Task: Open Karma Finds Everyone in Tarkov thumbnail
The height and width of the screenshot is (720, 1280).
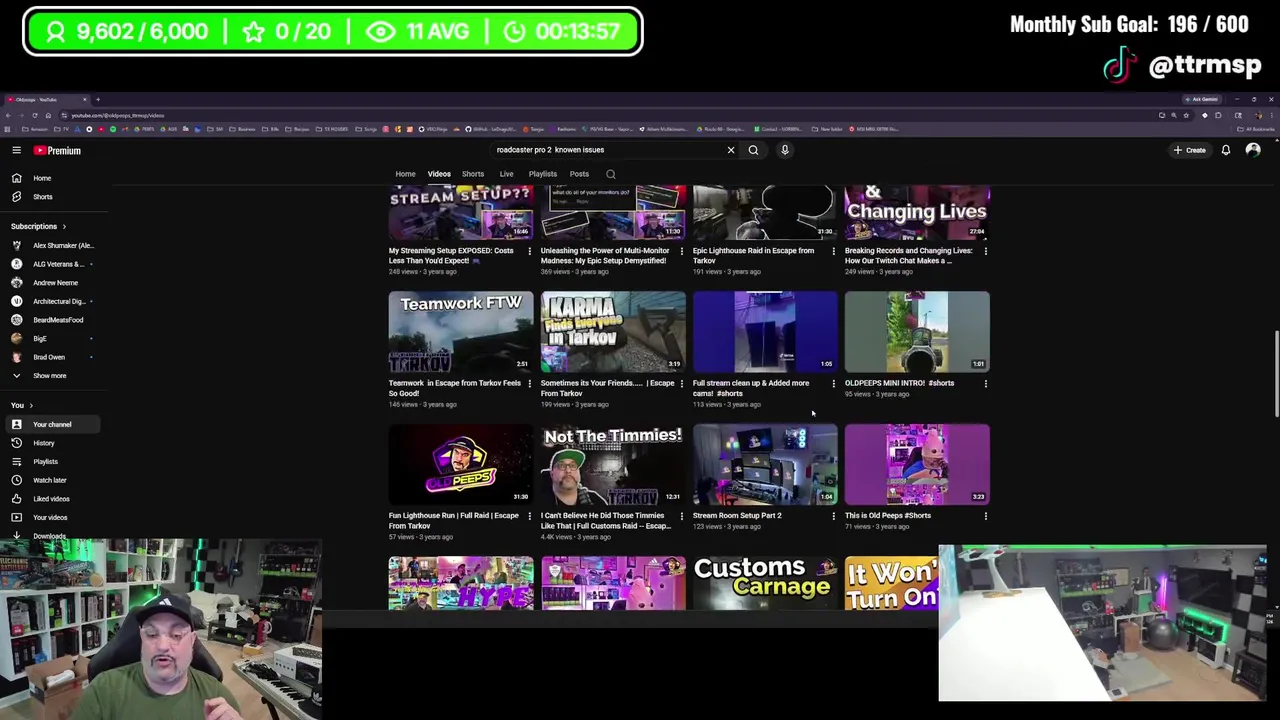Action: [613, 332]
